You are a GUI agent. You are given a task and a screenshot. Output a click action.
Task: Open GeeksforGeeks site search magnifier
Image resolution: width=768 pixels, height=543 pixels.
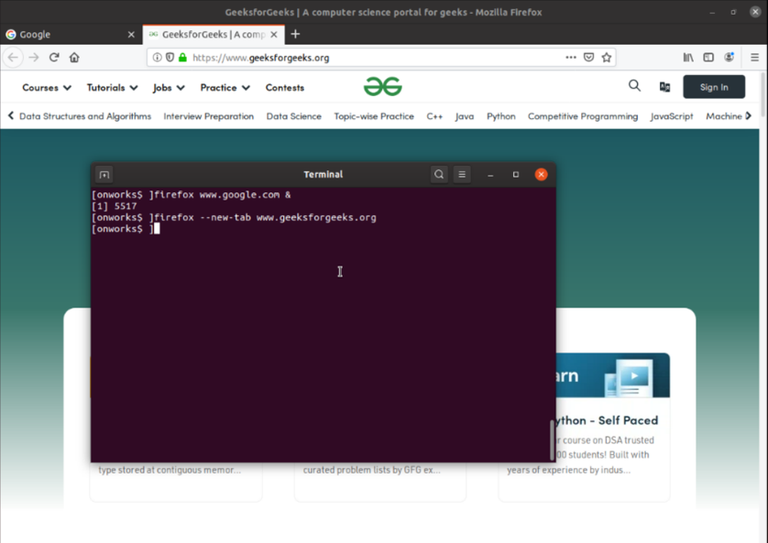[634, 86]
